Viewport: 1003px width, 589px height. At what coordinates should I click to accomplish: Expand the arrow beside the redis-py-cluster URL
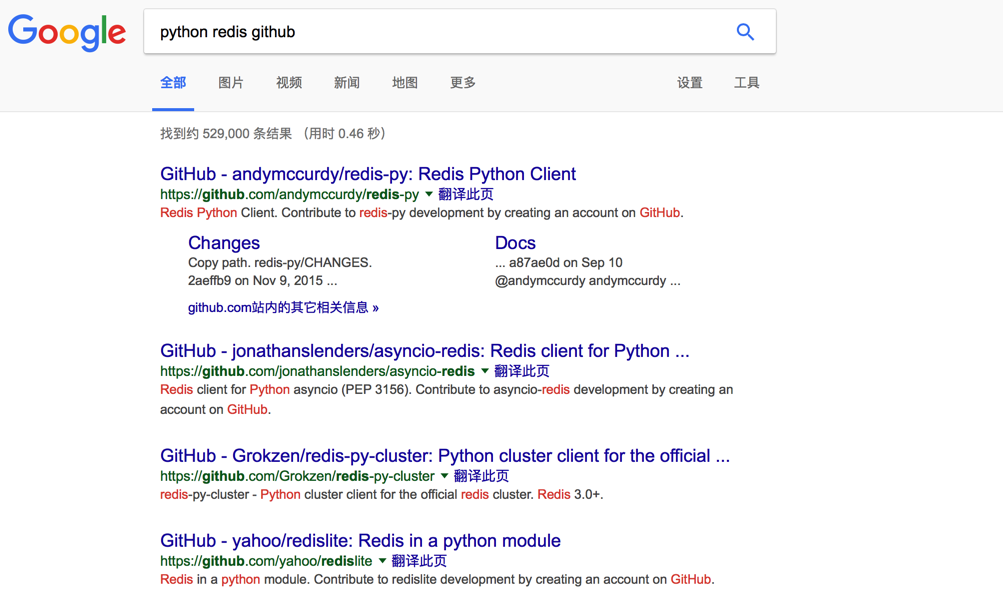(445, 476)
